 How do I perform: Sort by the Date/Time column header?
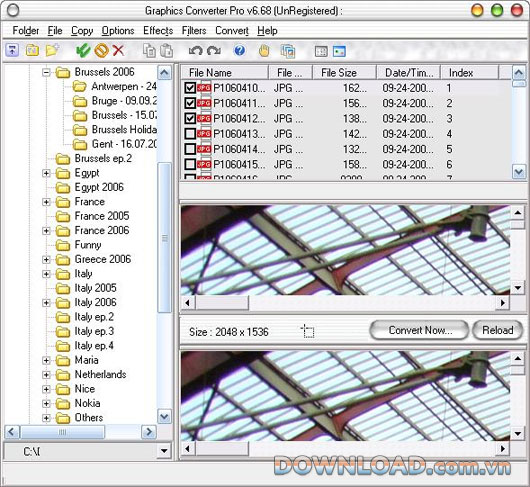coord(408,73)
